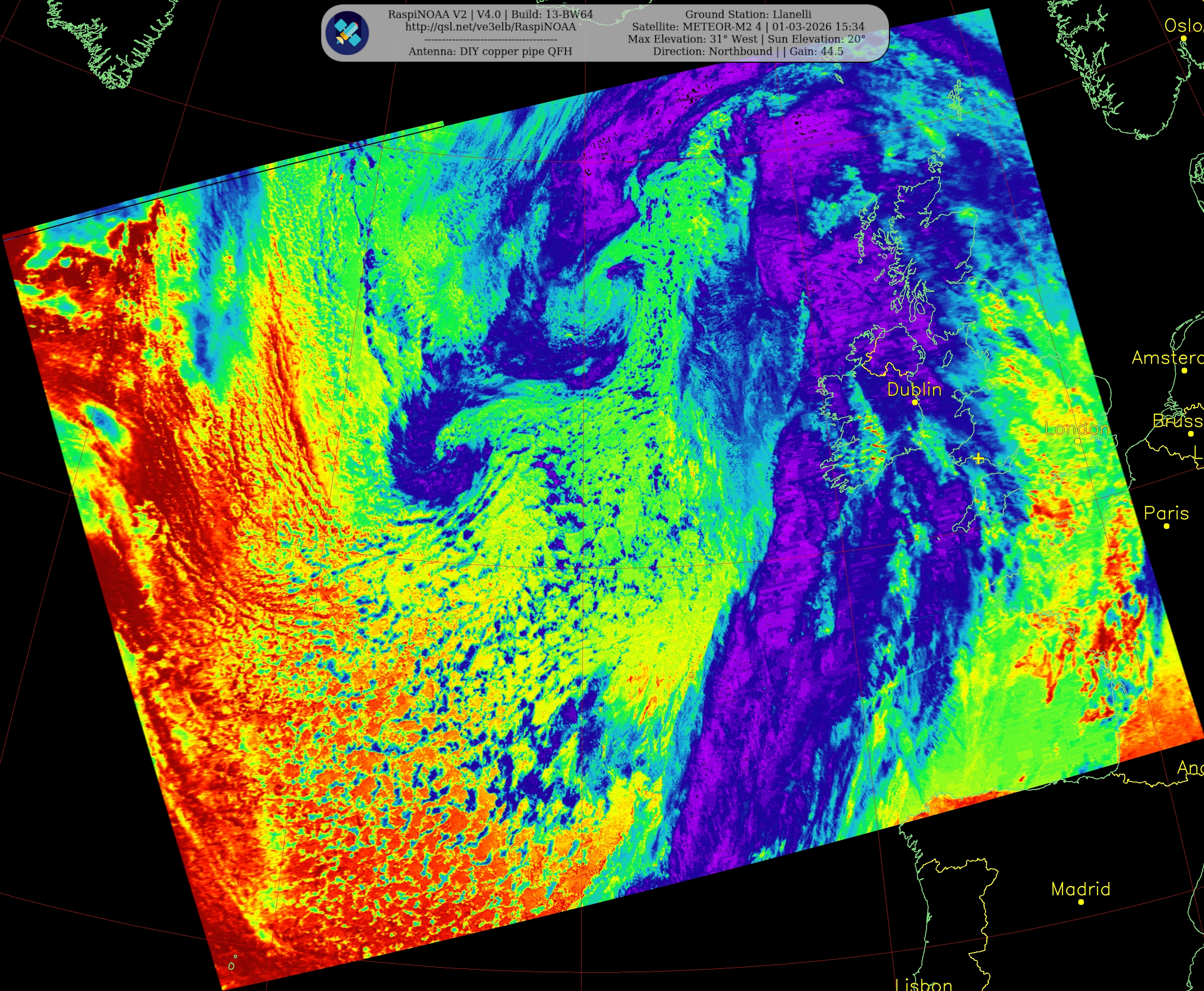Click the Dublin city dot marker
This screenshot has height=991, width=1204.
click(x=915, y=402)
